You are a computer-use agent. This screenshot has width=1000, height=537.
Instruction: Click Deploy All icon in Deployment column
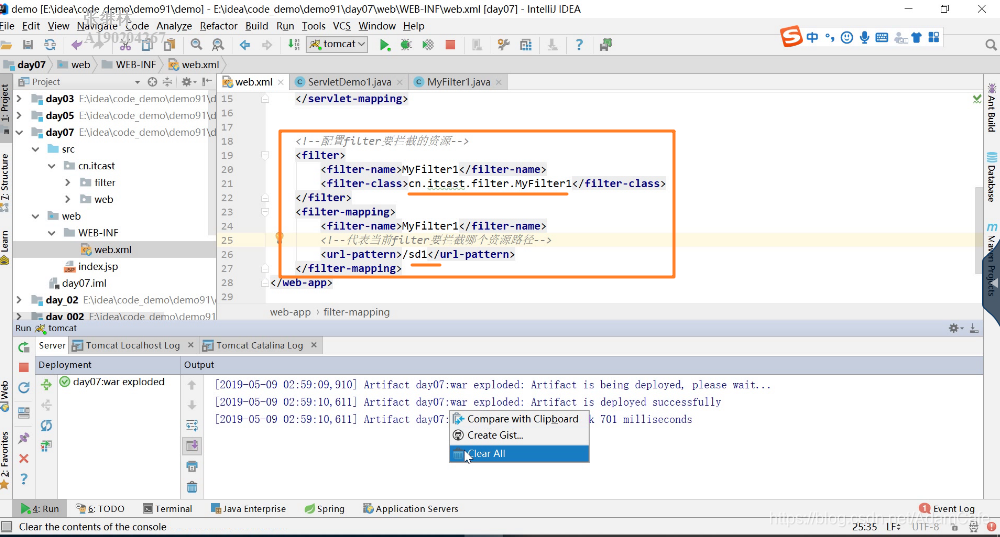[46, 385]
